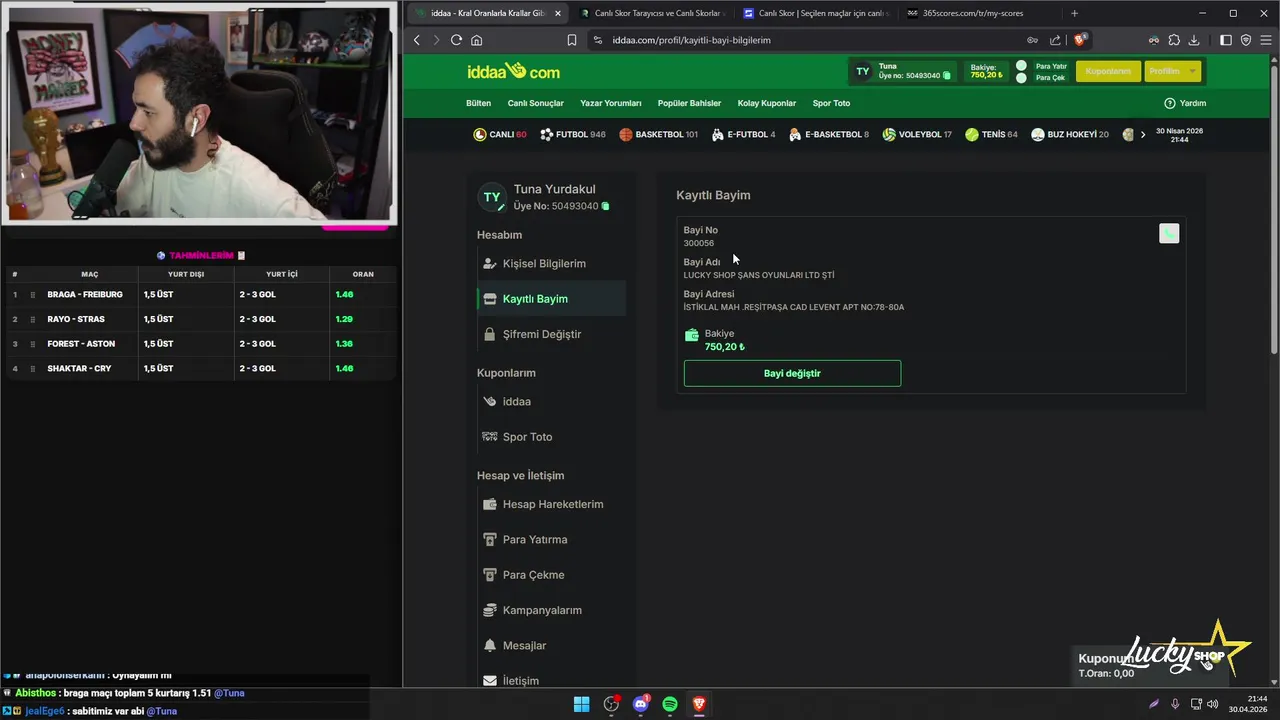Select the E-BASKETBOL 8 category

pyautogui.click(x=829, y=134)
